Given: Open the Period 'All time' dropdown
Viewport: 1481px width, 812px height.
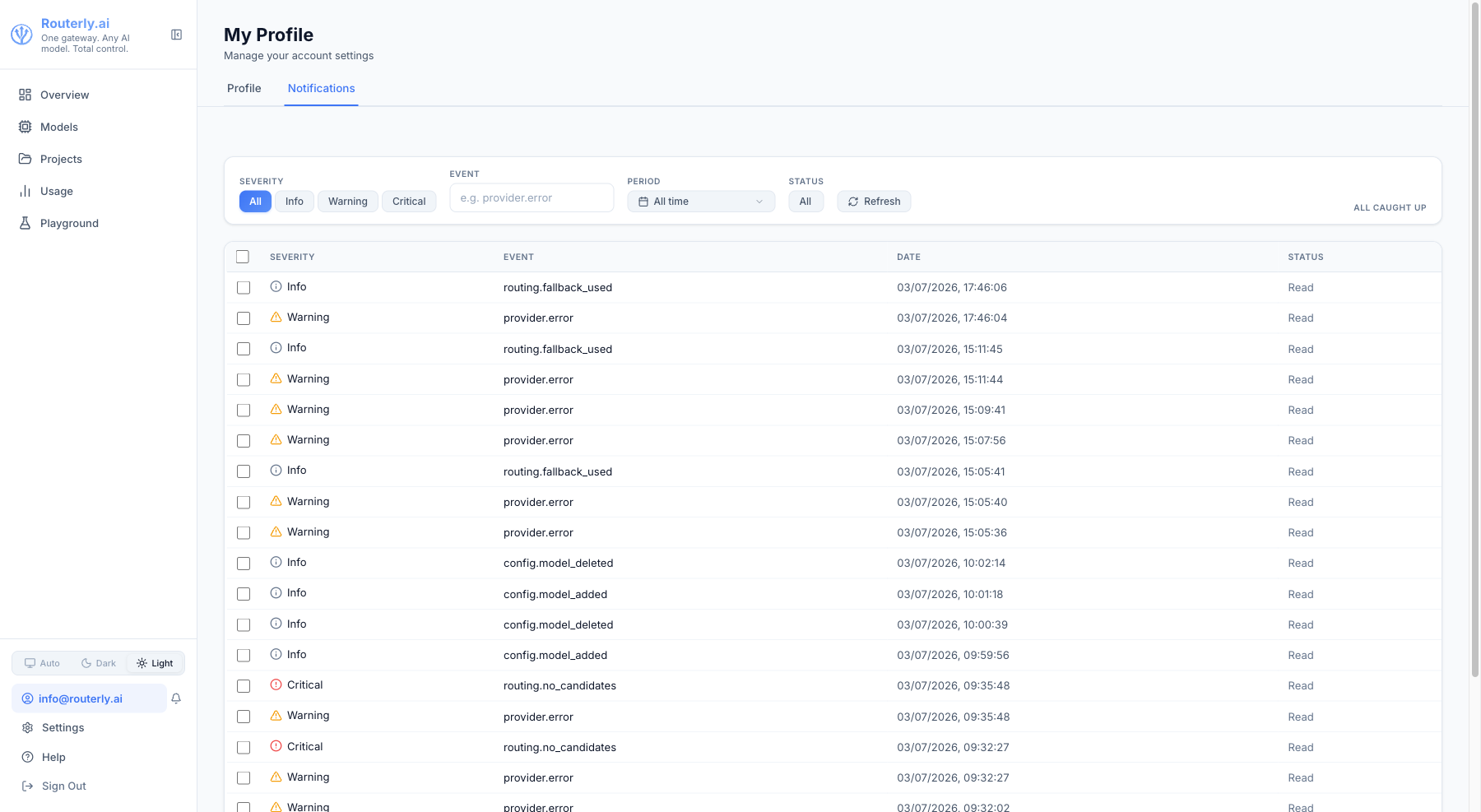Looking at the screenshot, I should [x=701, y=202].
